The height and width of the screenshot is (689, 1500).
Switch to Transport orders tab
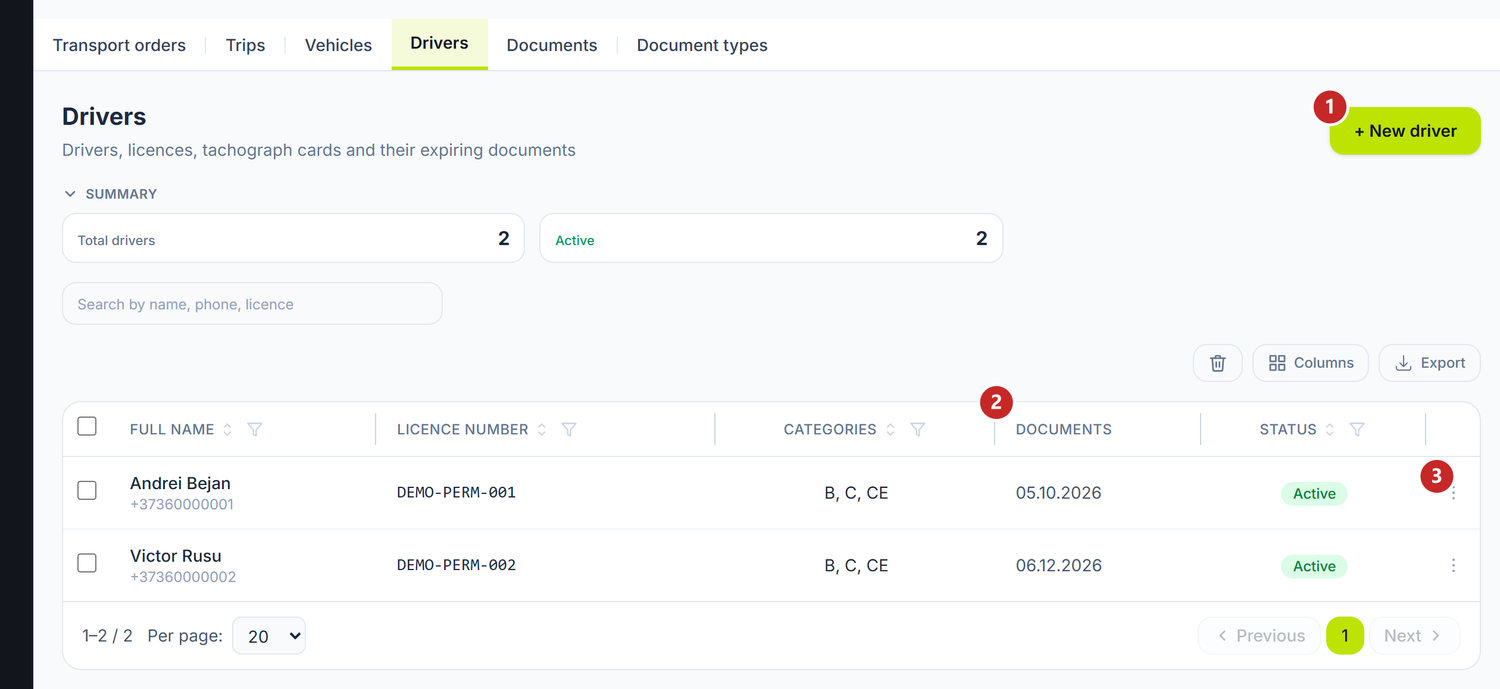119,45
